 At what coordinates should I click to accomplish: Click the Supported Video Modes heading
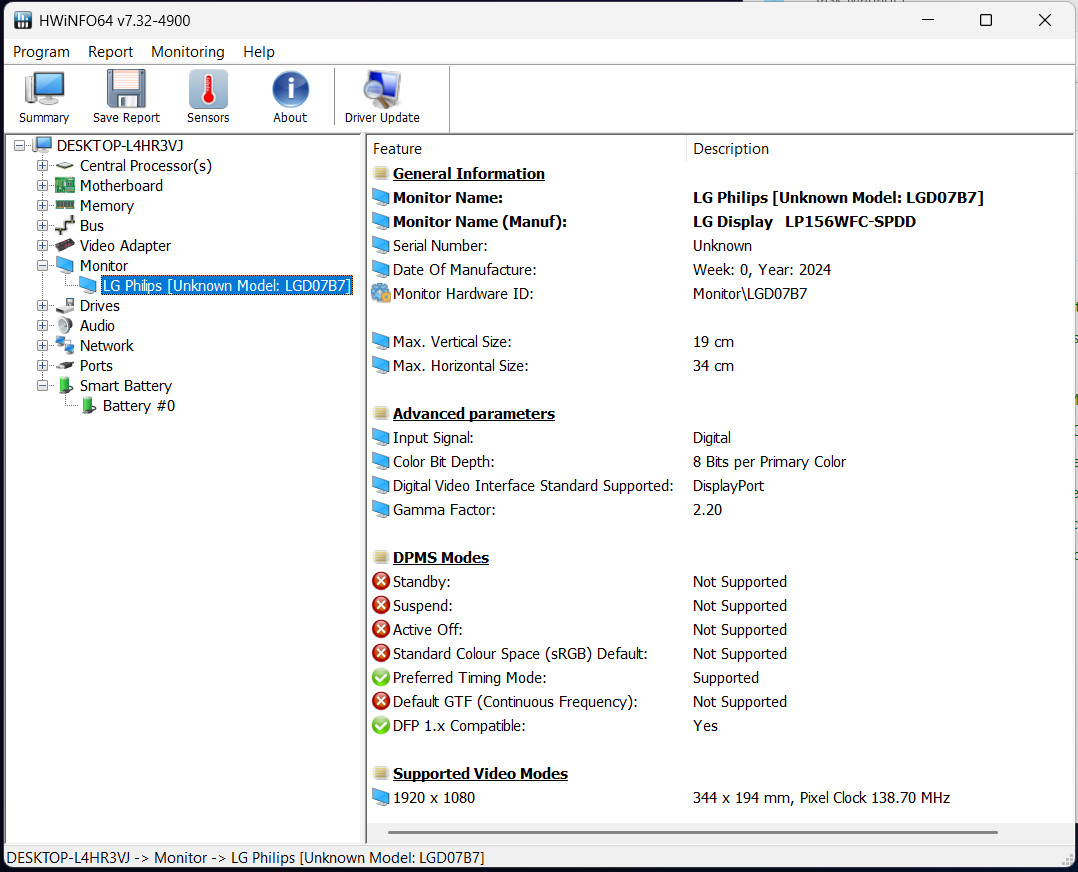coord(480,774)
